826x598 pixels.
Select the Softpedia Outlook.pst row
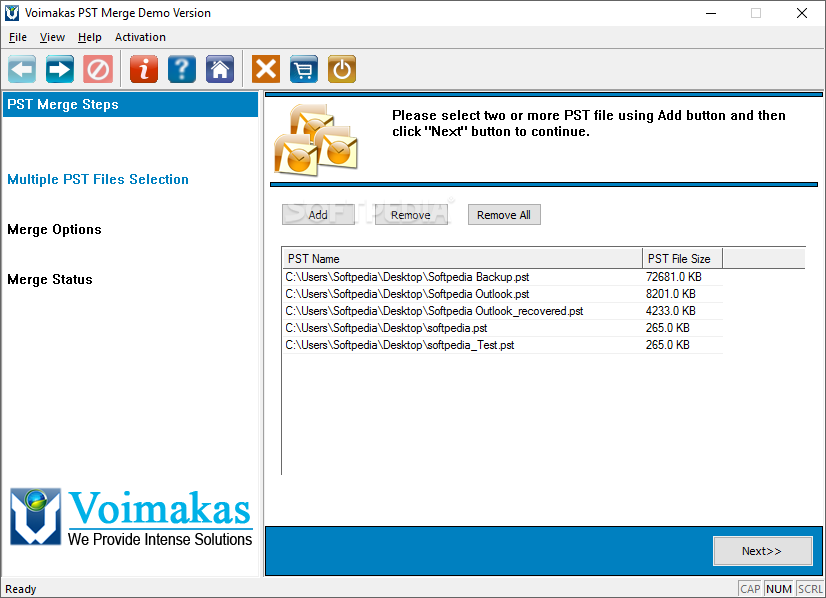(x=503, y=294)
